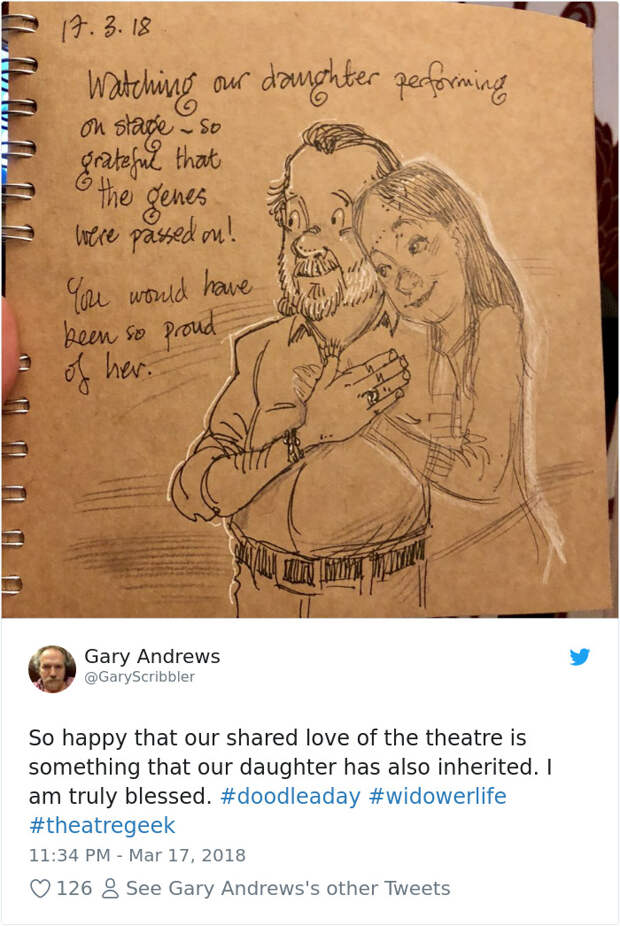Open Gary Andrews's profile avatar photo

52,669
